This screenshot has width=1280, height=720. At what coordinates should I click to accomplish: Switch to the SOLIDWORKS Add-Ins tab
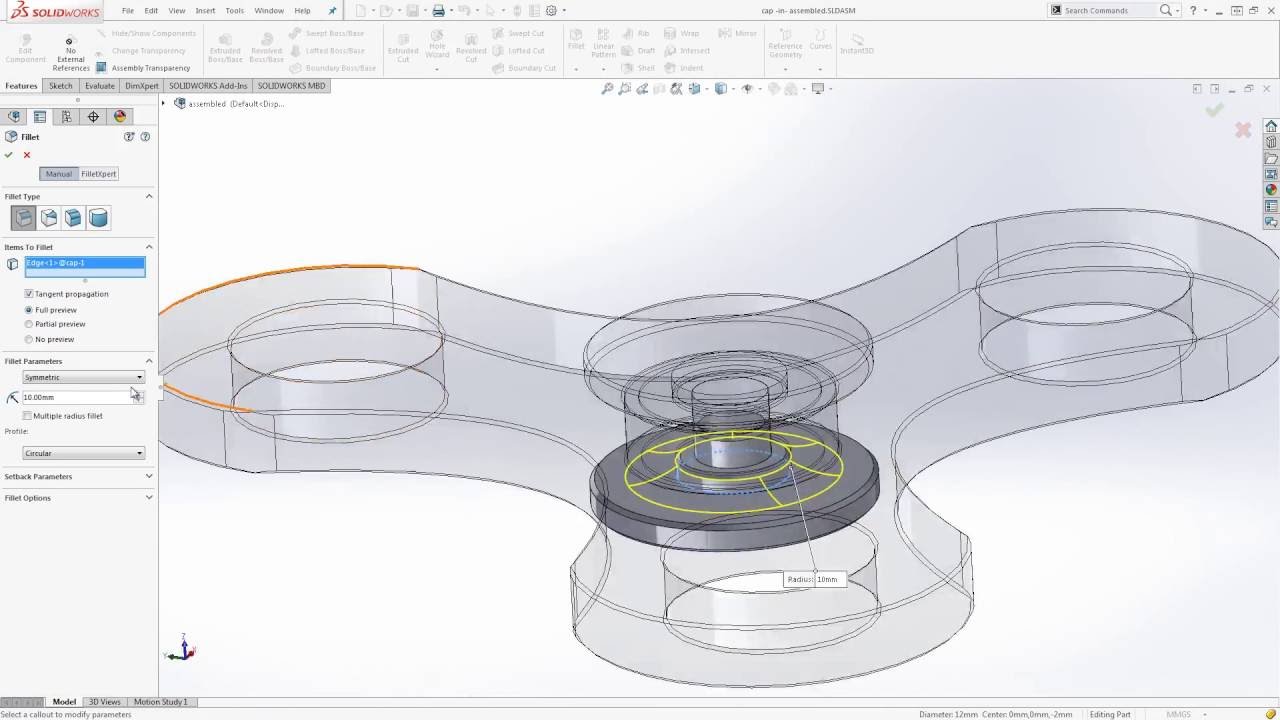208,86
